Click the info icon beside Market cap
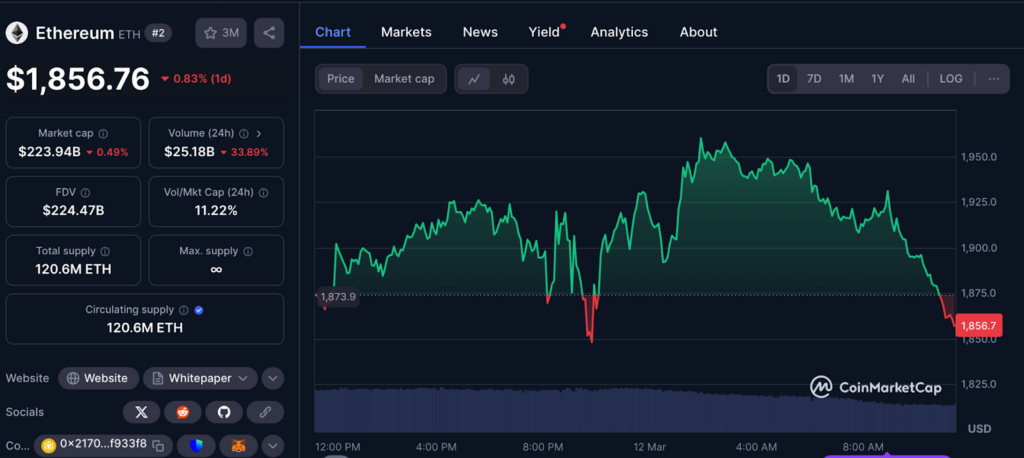This screenshot has height=458, width=1024. point(103,133)
